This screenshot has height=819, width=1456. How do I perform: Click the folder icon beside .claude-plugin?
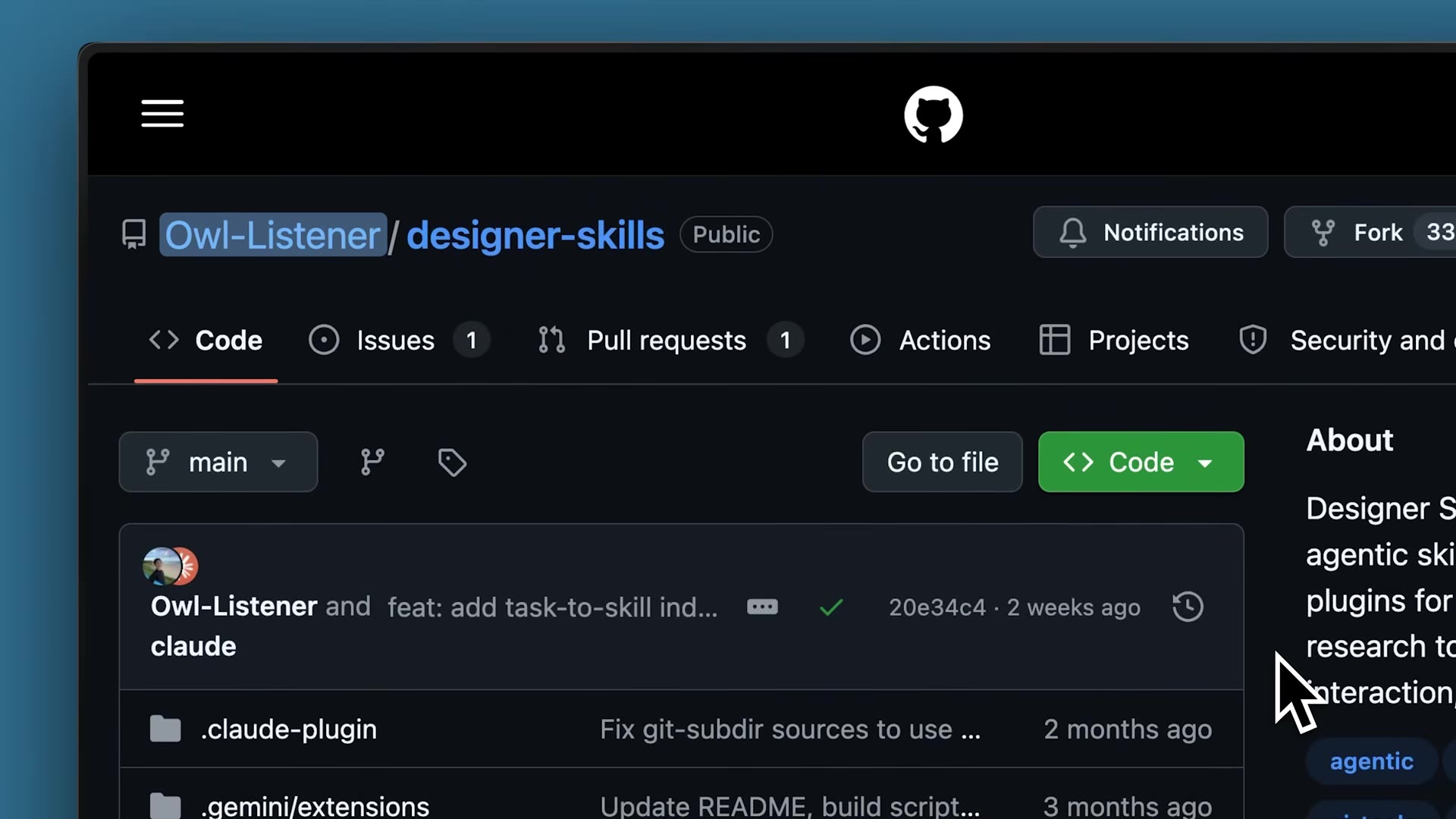coord(165,729)
